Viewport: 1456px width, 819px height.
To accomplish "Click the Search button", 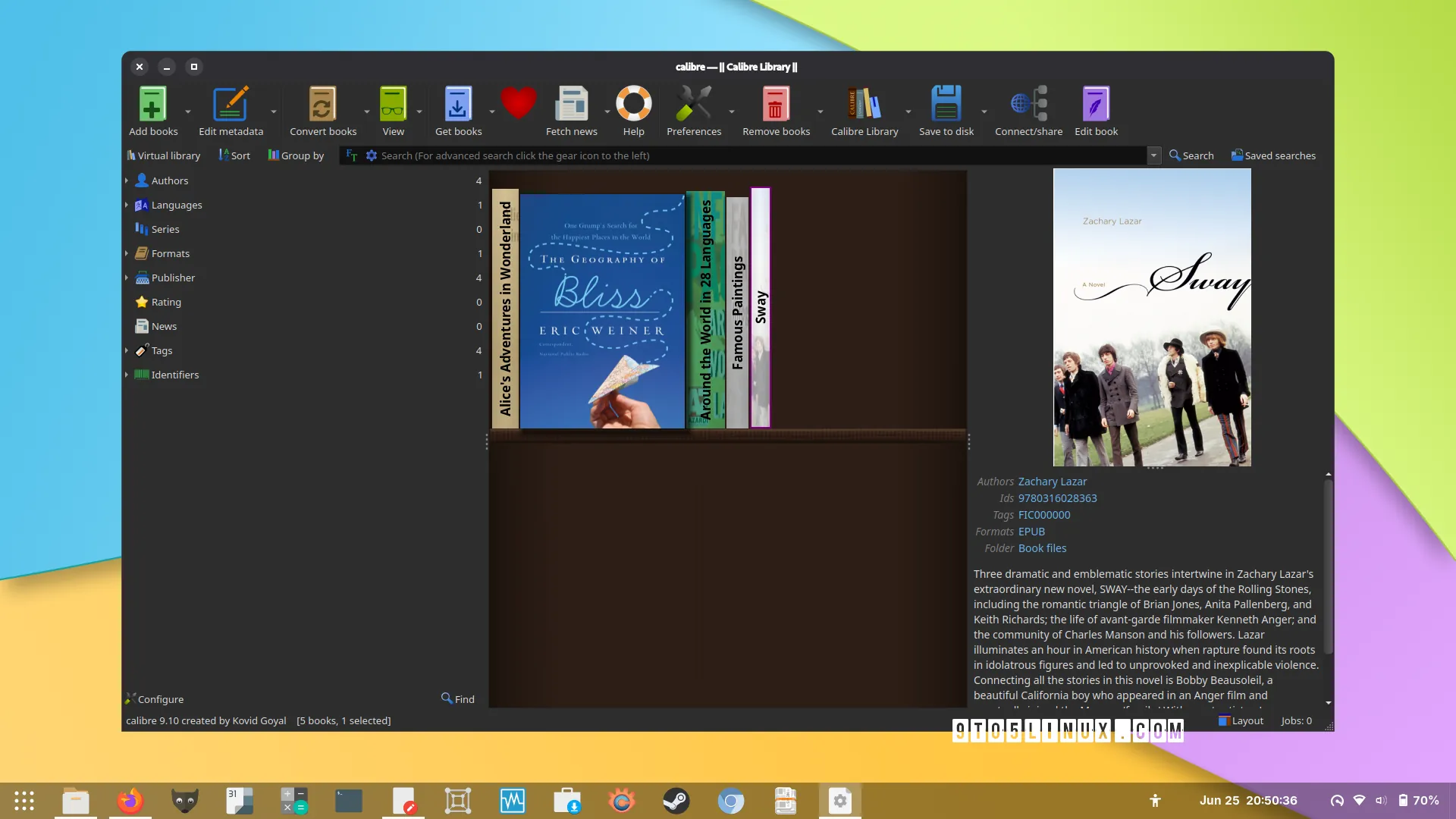I will tap(1191, 155).
